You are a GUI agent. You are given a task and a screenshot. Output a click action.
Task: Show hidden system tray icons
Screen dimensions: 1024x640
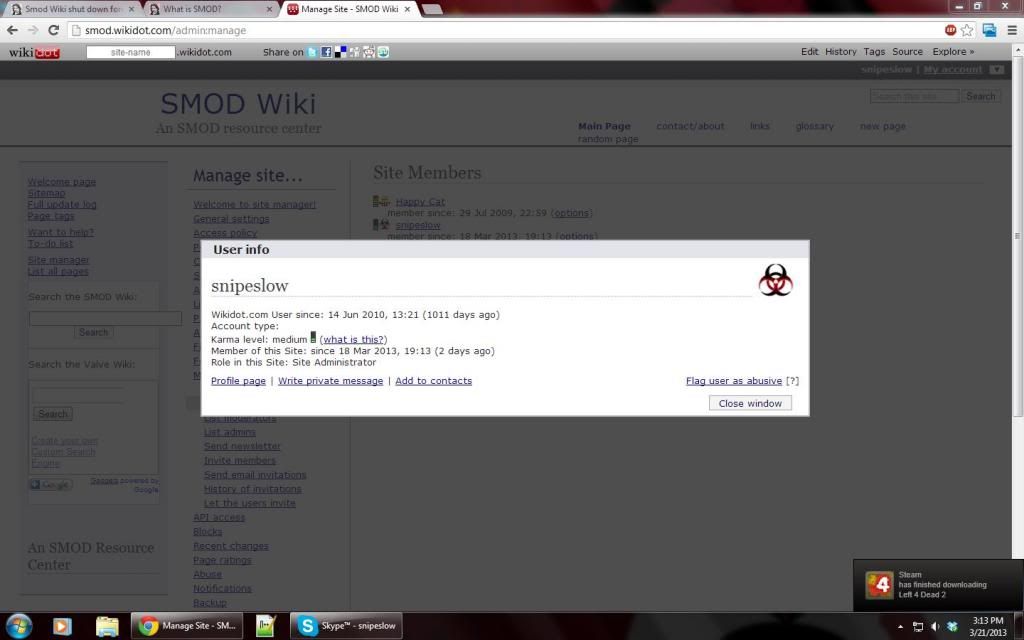[x=900, y=627]
